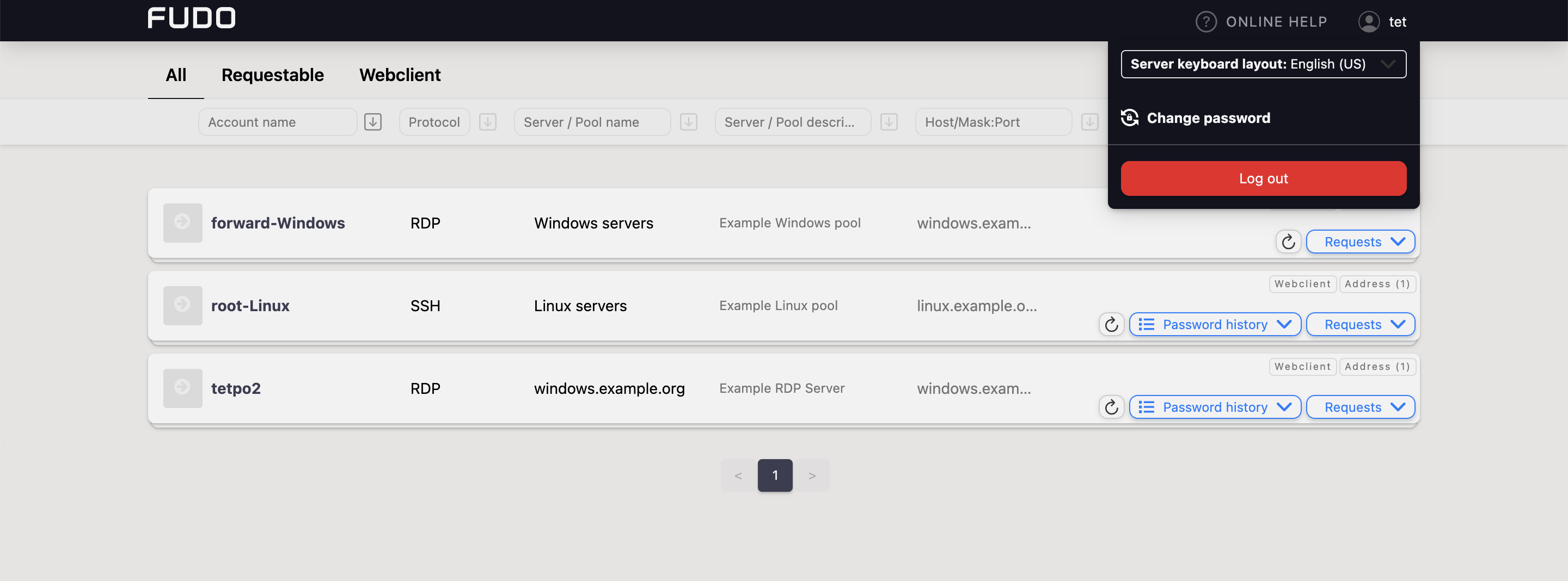Image resolution: width=1568 pixels, height=581 pixels.
Task: Click the Password history list icon for tetpo2
Action: (1147, 407)
